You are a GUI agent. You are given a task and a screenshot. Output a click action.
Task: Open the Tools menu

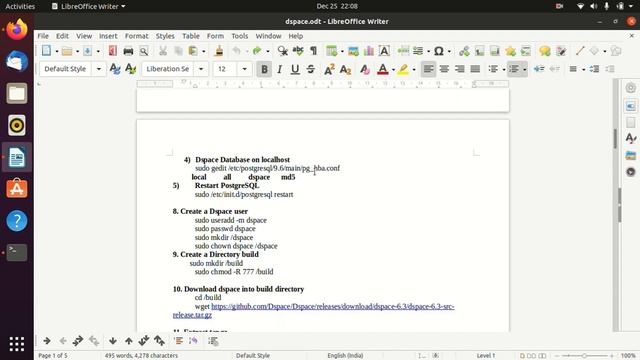240,36
